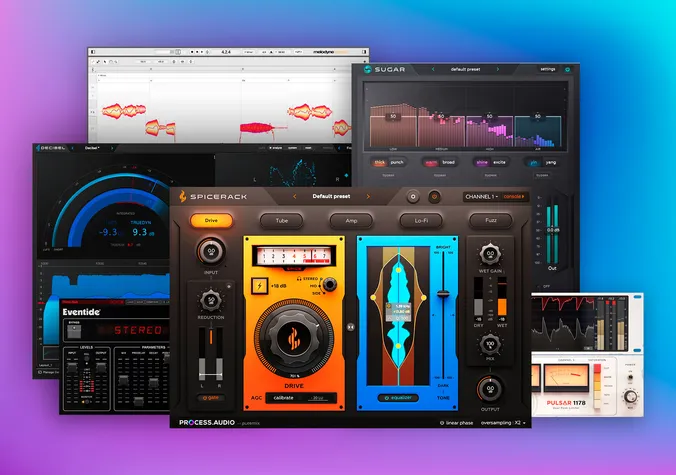Select the Fuzz module tab
This screenshot has width=676, height=475.
pyautogui.click(x=491, y=221)
